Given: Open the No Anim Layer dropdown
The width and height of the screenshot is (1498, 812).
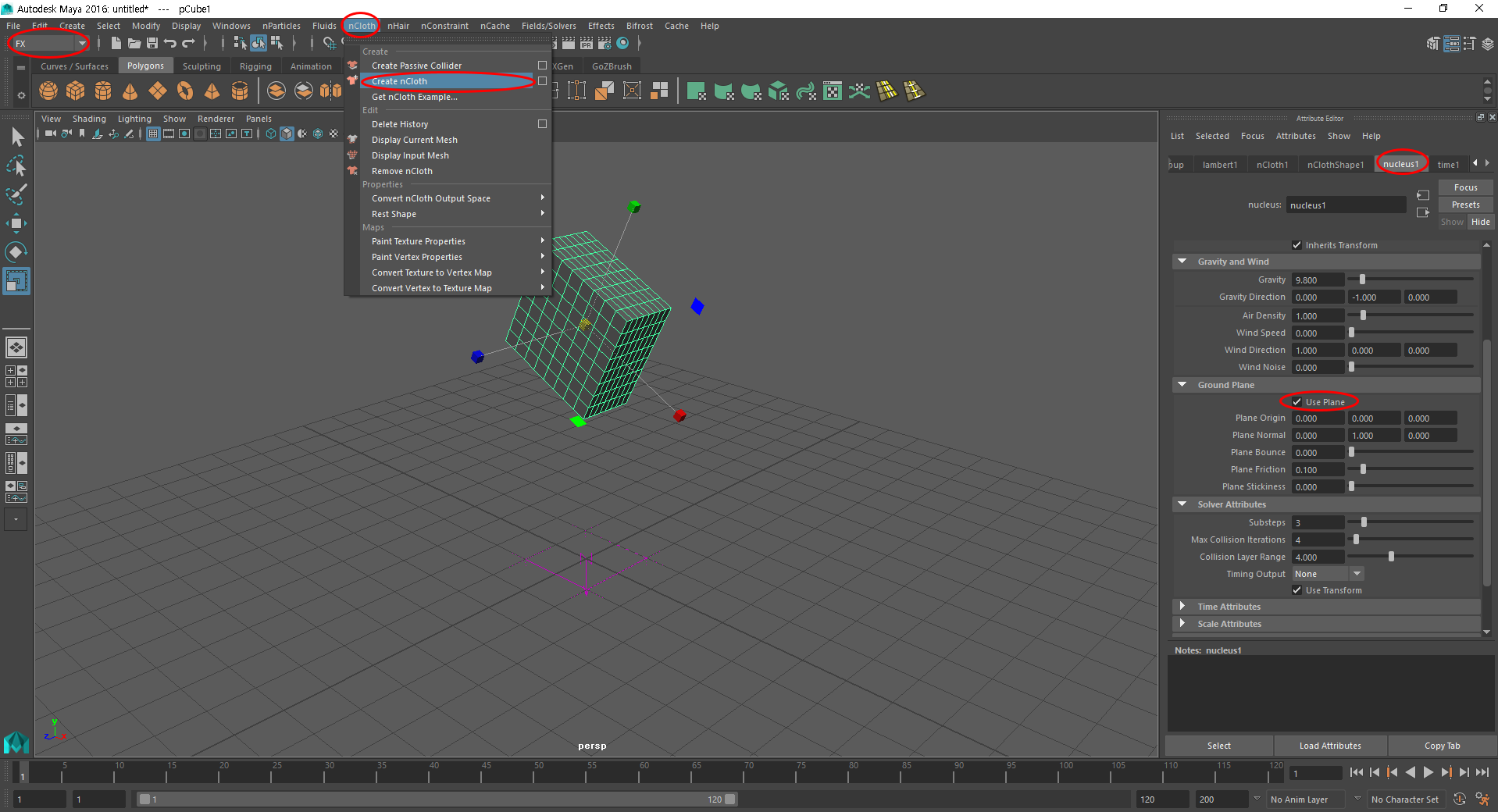Looking at the screenshot, I should 1306,800.
